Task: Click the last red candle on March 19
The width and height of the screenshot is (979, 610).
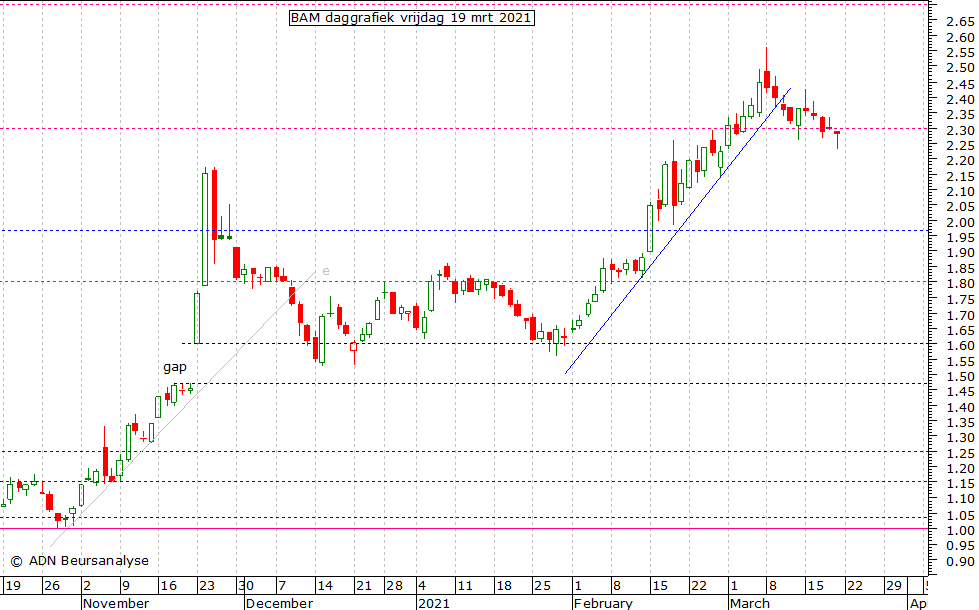Action: (837, 139)
